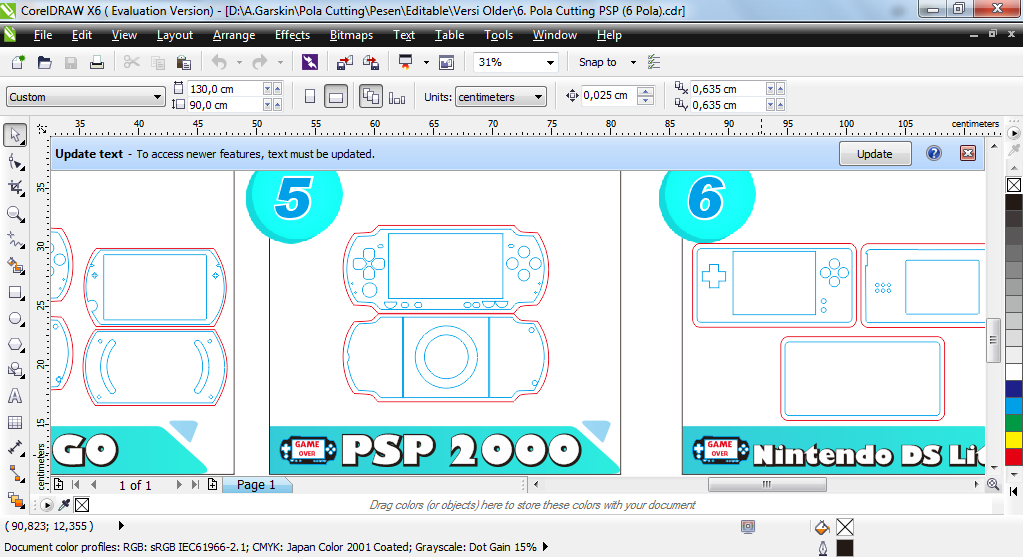This screenshot has width=1023, height=557.
Task: Open the File menu
Action: pyautogui.click(x=43, y=35)
